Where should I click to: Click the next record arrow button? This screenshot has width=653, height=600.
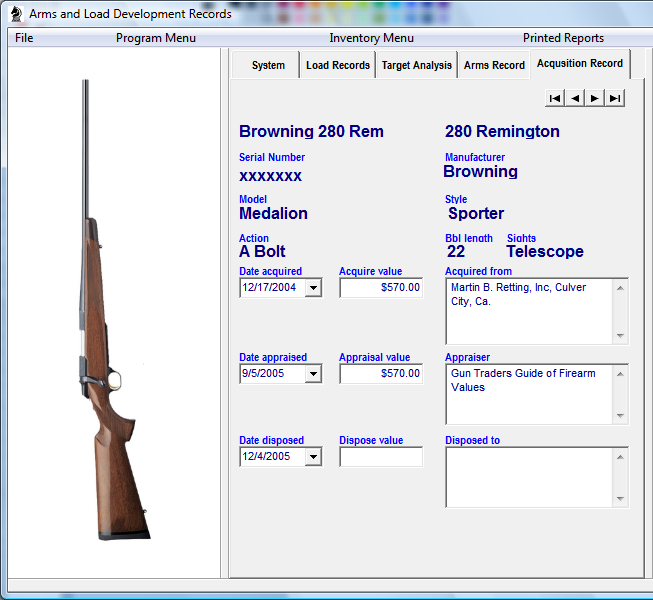[x=595, y=98]
